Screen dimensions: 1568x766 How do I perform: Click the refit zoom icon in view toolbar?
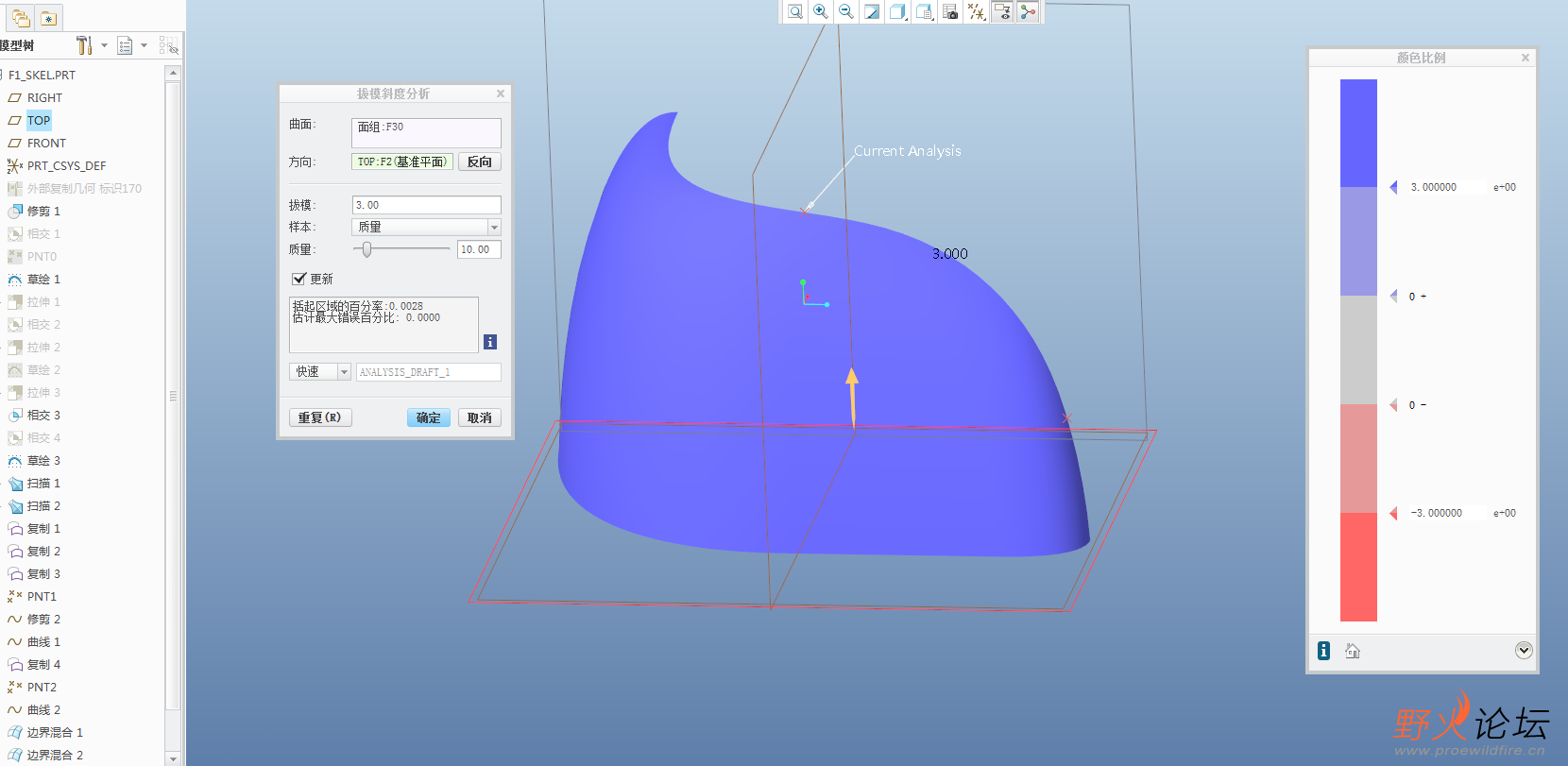point(795,11)
